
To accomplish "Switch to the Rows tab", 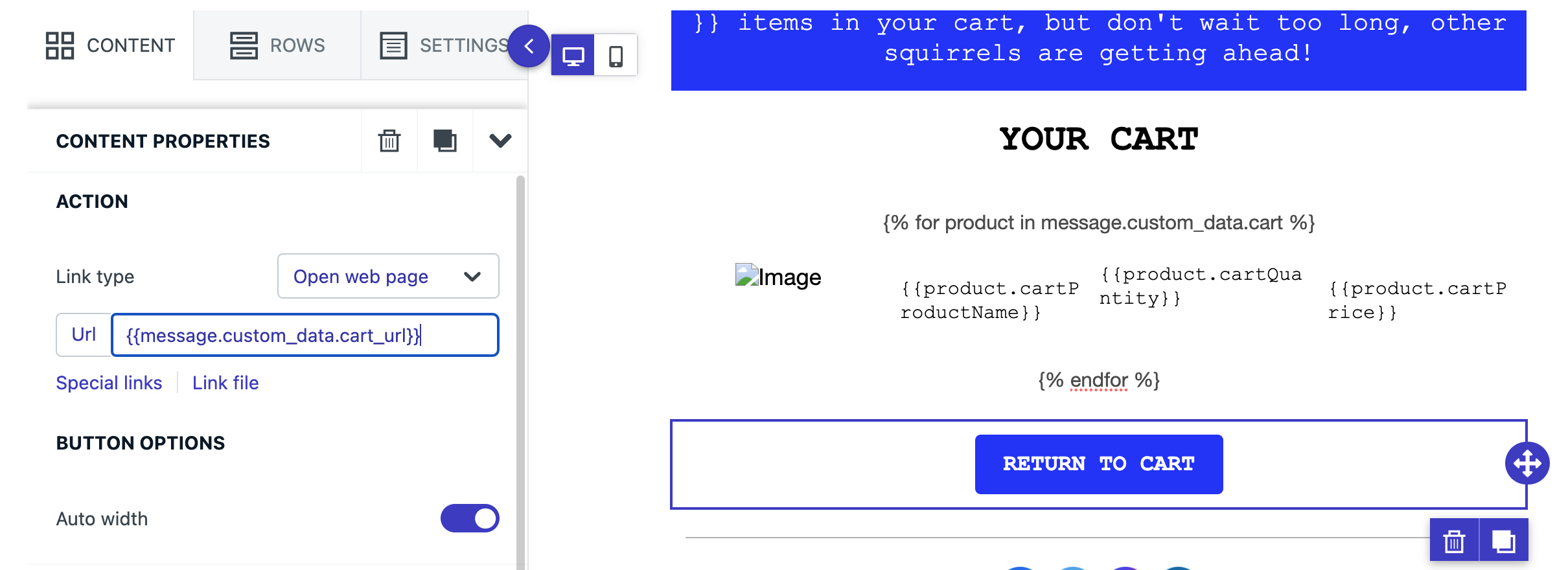I will (x=277, y=45).
